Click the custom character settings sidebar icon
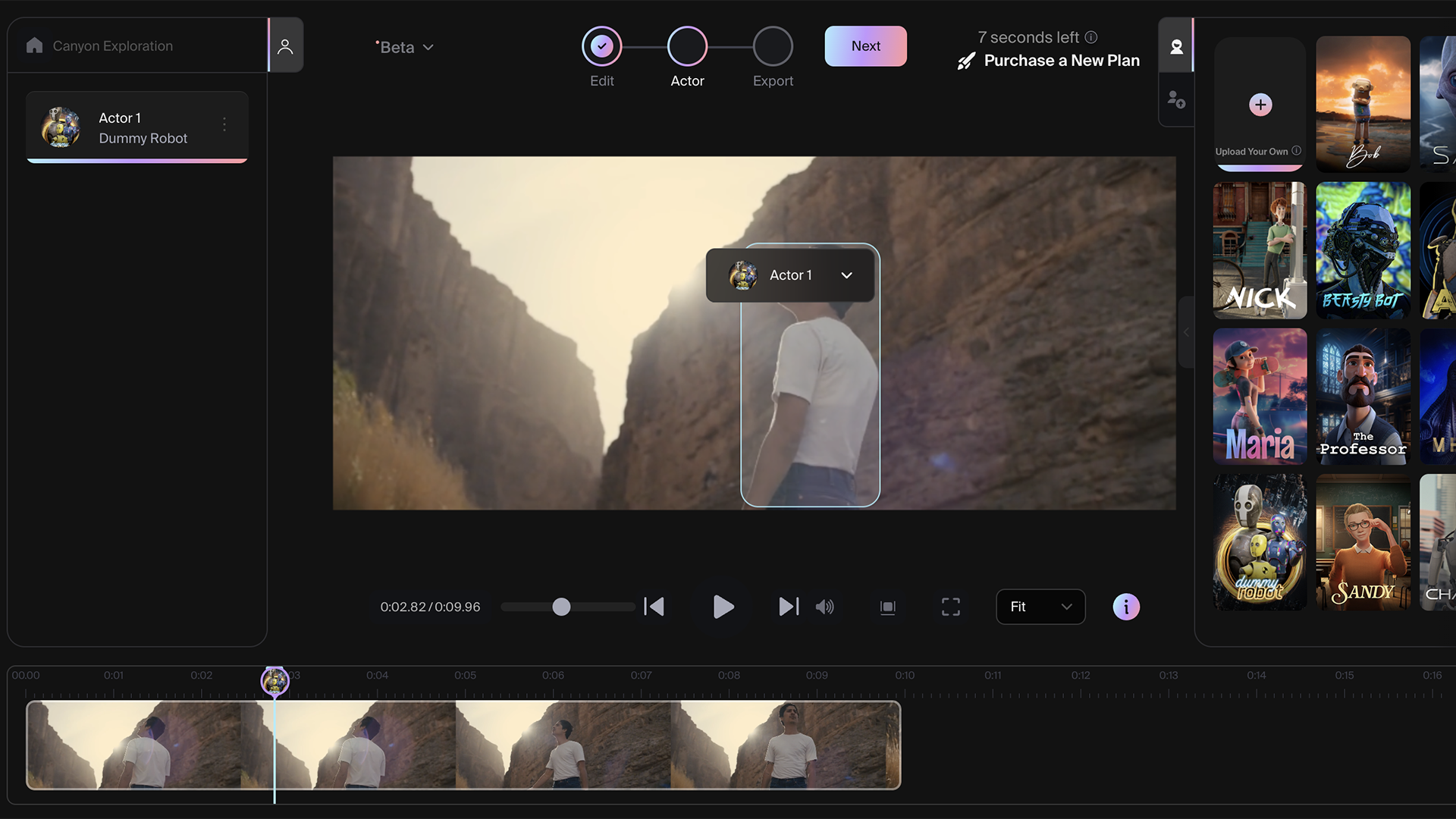 (x=1176, y=99)
